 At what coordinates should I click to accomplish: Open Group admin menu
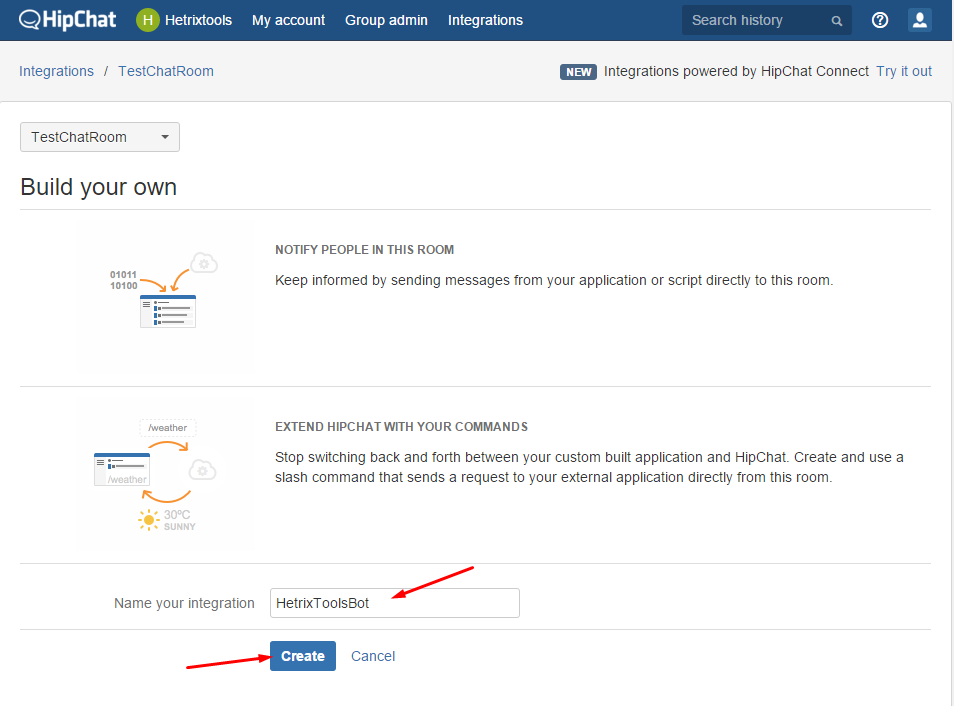point(386,20)
